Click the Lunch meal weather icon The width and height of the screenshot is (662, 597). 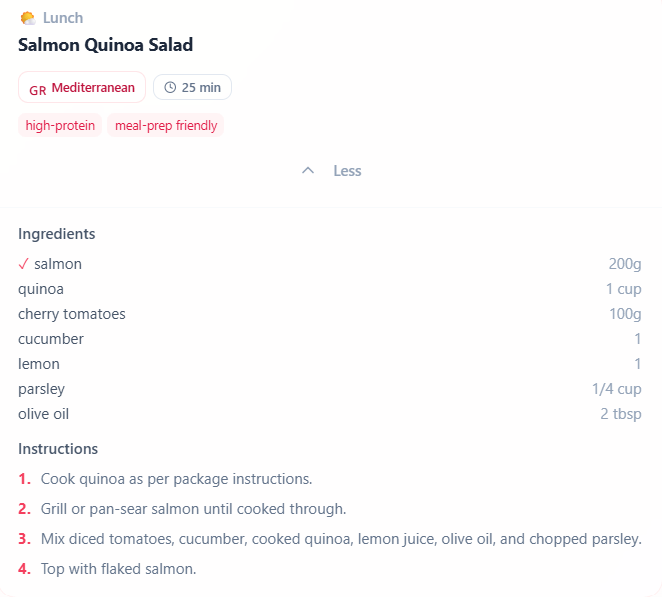(28, 18)
